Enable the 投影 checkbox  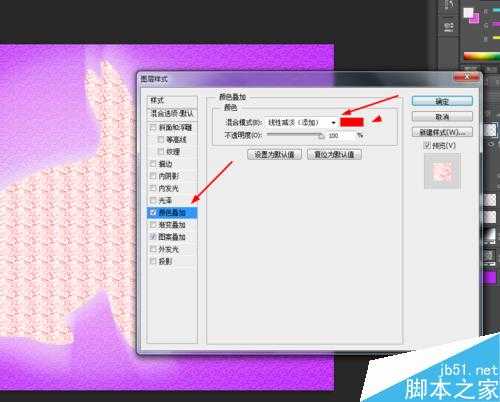click(153, 261)
